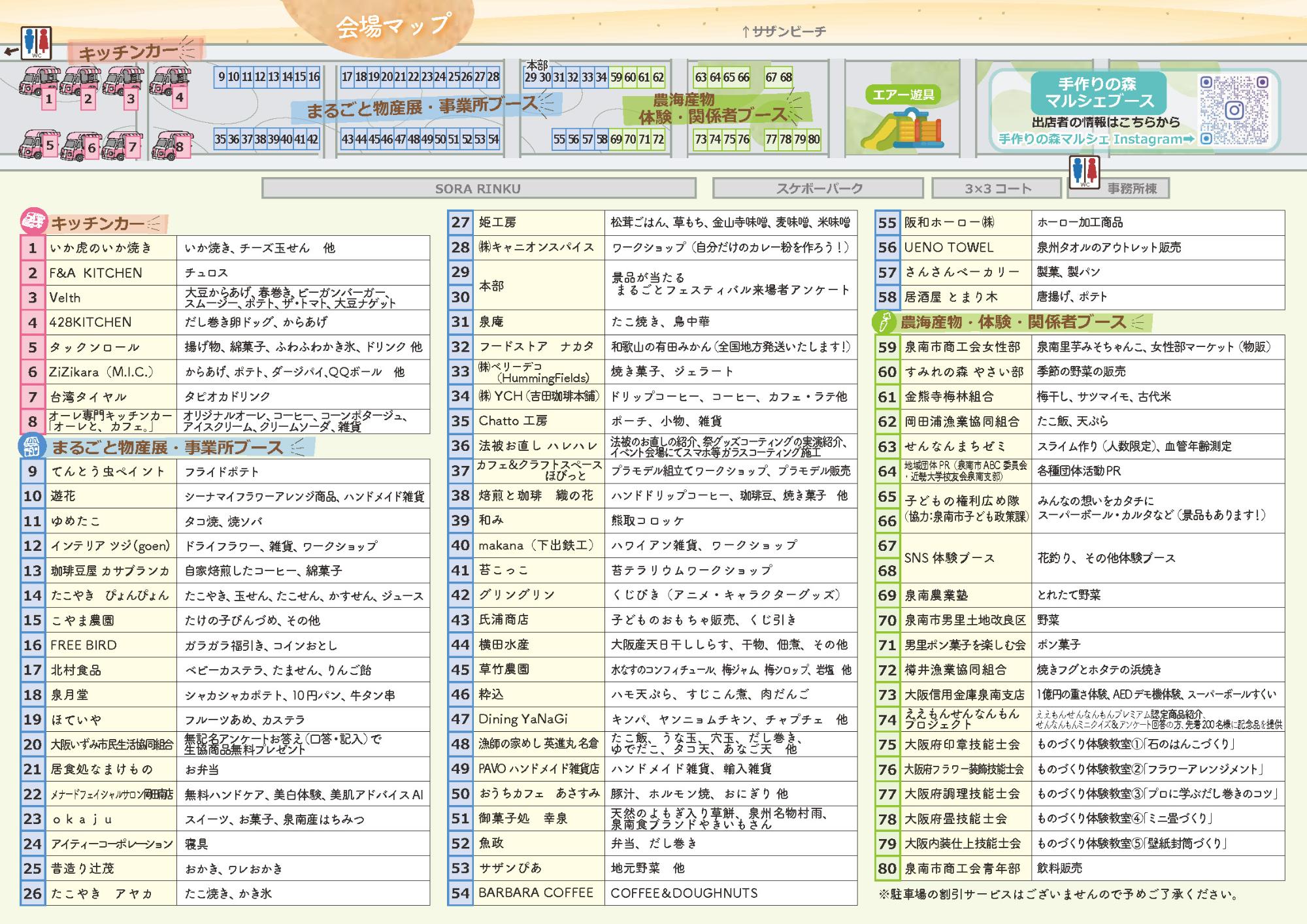Click the Velth entry
This screenshot has height=924, width=1307.
click(65, 297)
